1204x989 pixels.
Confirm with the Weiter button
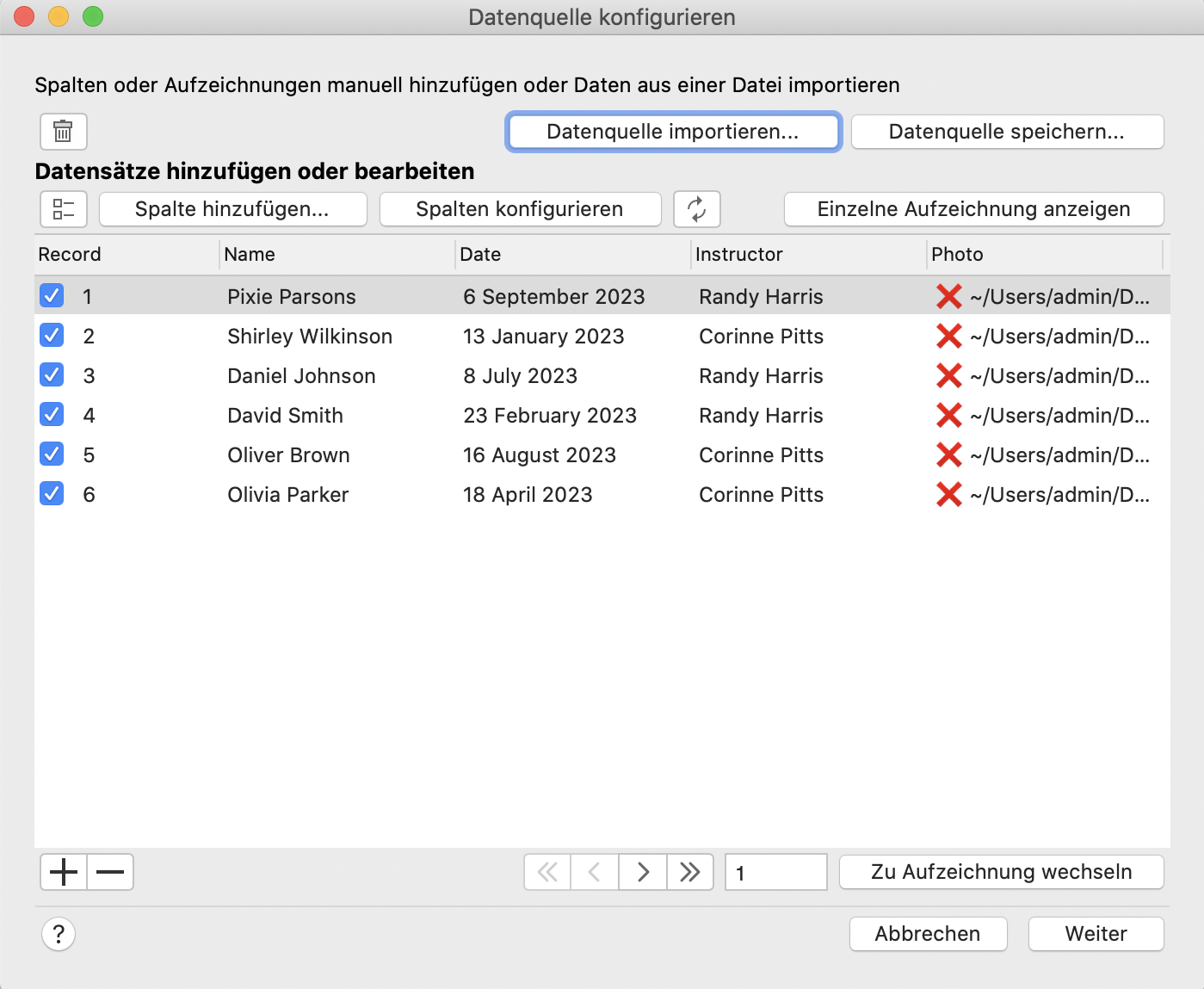pyautogui.click(x=1096, y=934)
